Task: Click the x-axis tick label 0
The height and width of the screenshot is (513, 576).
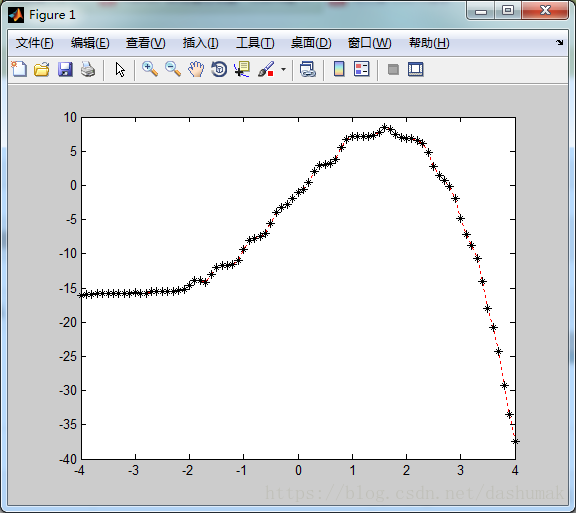Action: [298, 470]
